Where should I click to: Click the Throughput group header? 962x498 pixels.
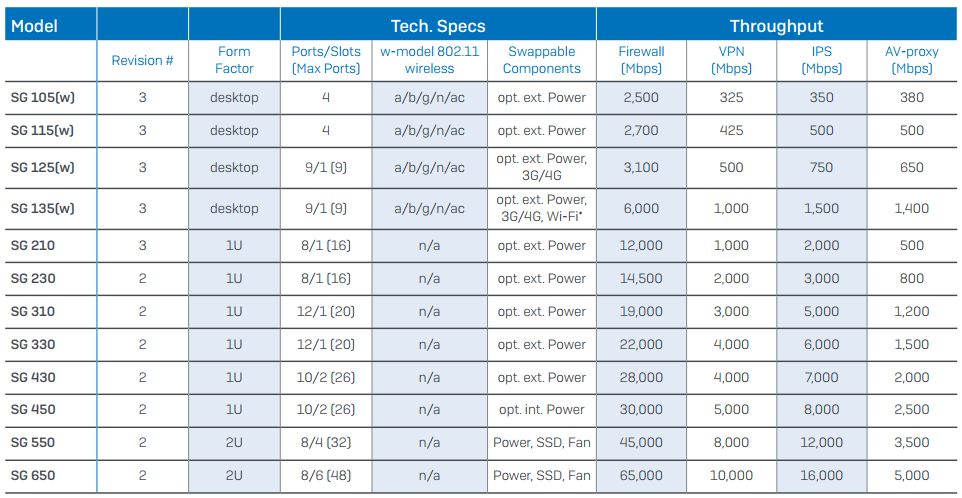click(776, 25)
